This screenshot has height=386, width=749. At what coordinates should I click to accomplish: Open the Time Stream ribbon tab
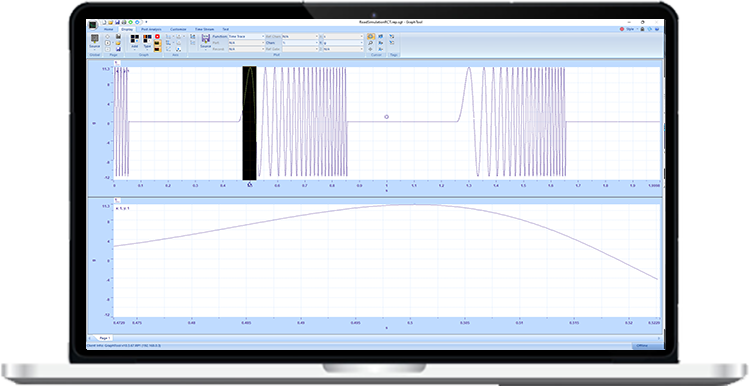pos(204,29)
